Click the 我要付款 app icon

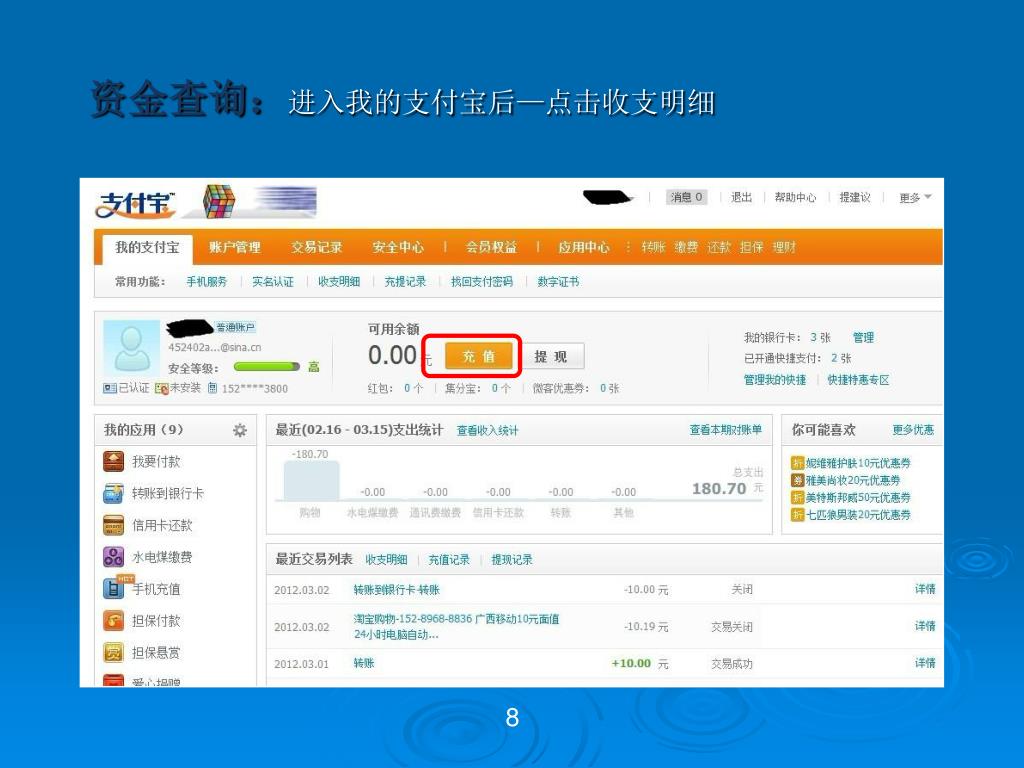tap(114, 462)
